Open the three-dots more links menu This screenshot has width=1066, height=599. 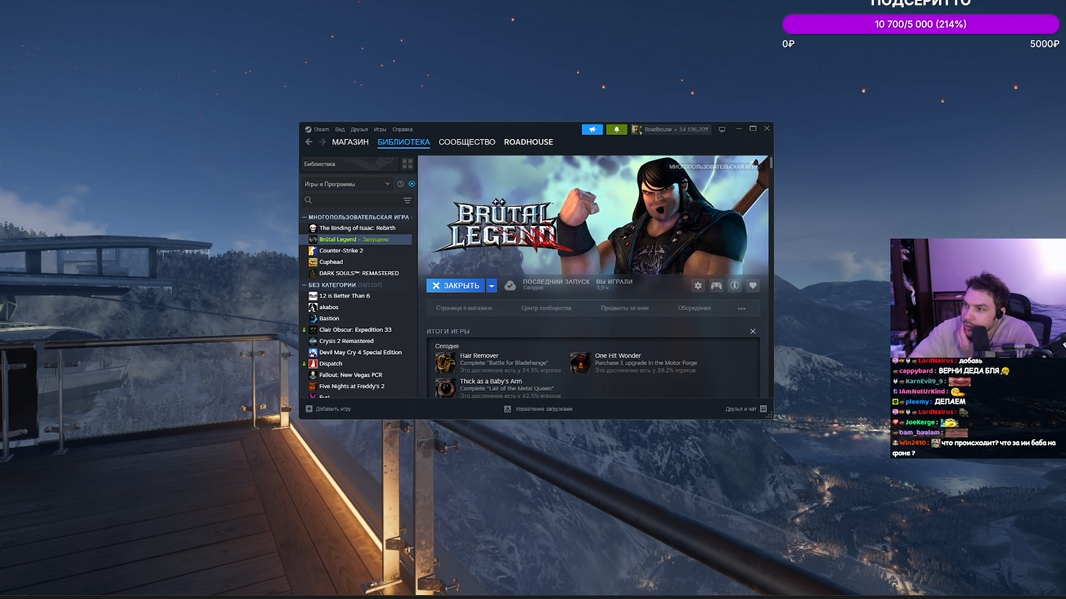pos(742,309)
